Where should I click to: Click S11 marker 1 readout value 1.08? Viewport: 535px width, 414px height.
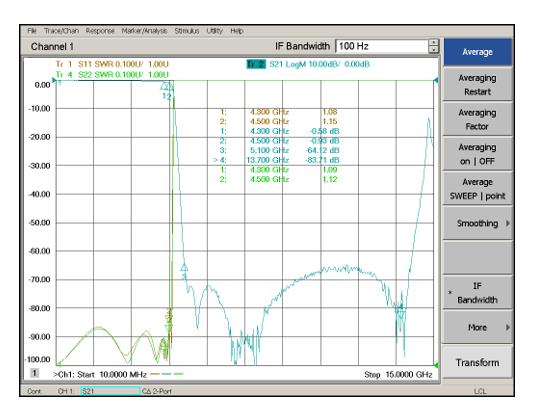tap(330, 112)
